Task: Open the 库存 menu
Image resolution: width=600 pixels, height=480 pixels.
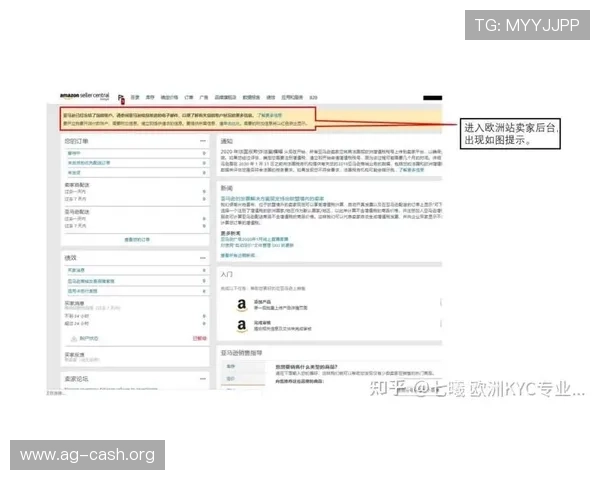Action: coord(150,98)
